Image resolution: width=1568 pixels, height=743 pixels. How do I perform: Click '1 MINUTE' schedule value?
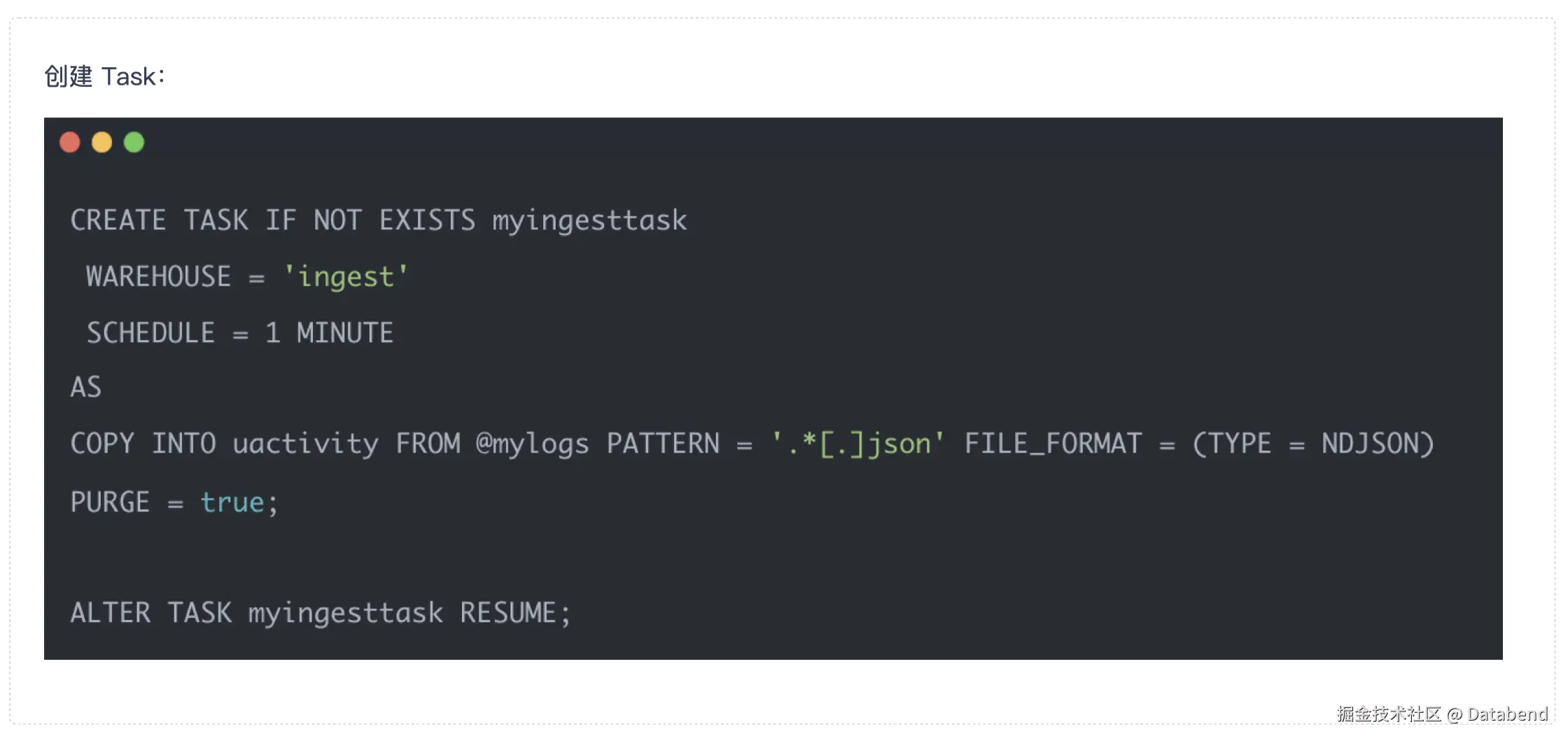[x=329, y=333]
